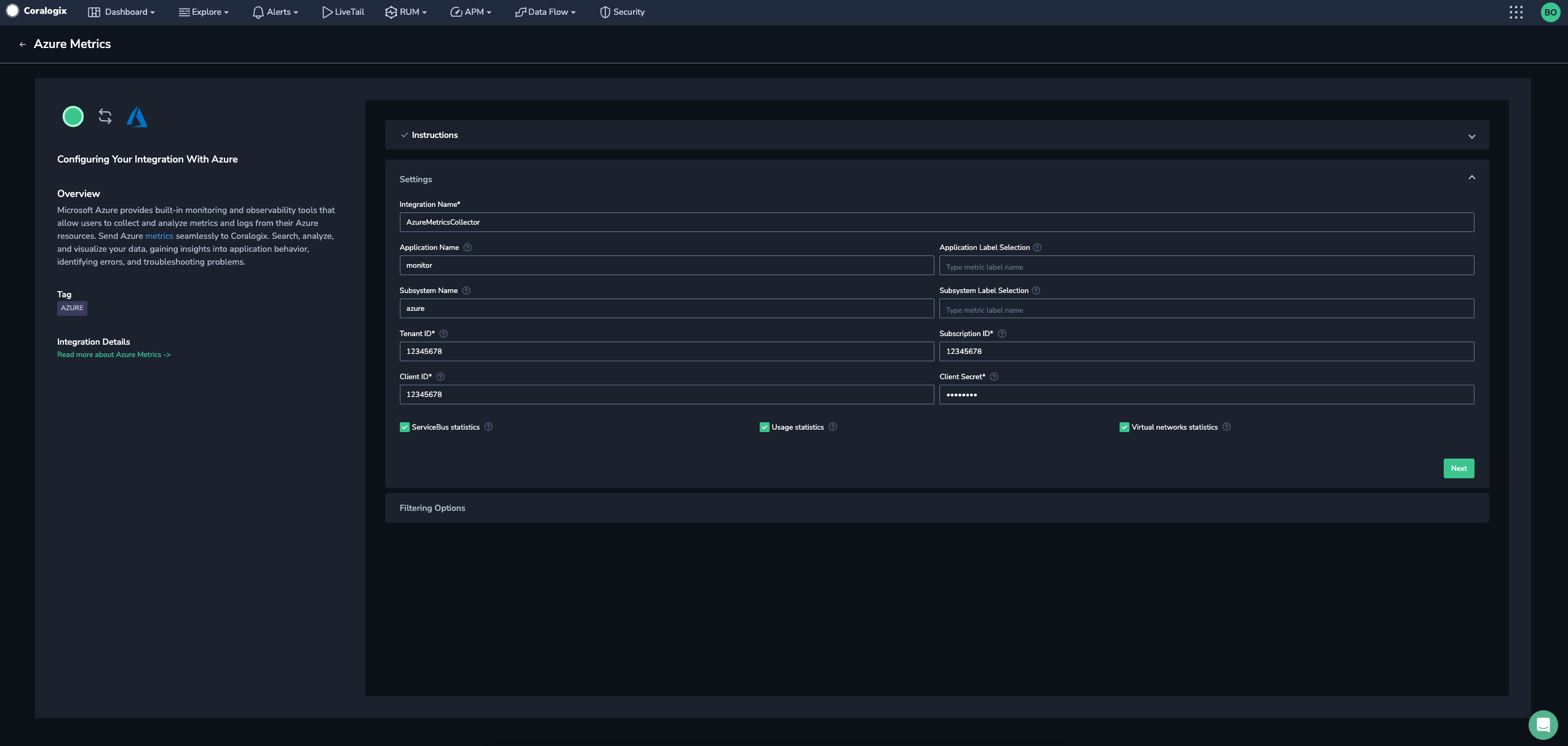
Task: Show help for Client Secret
Action: click(x=994, y=377)
